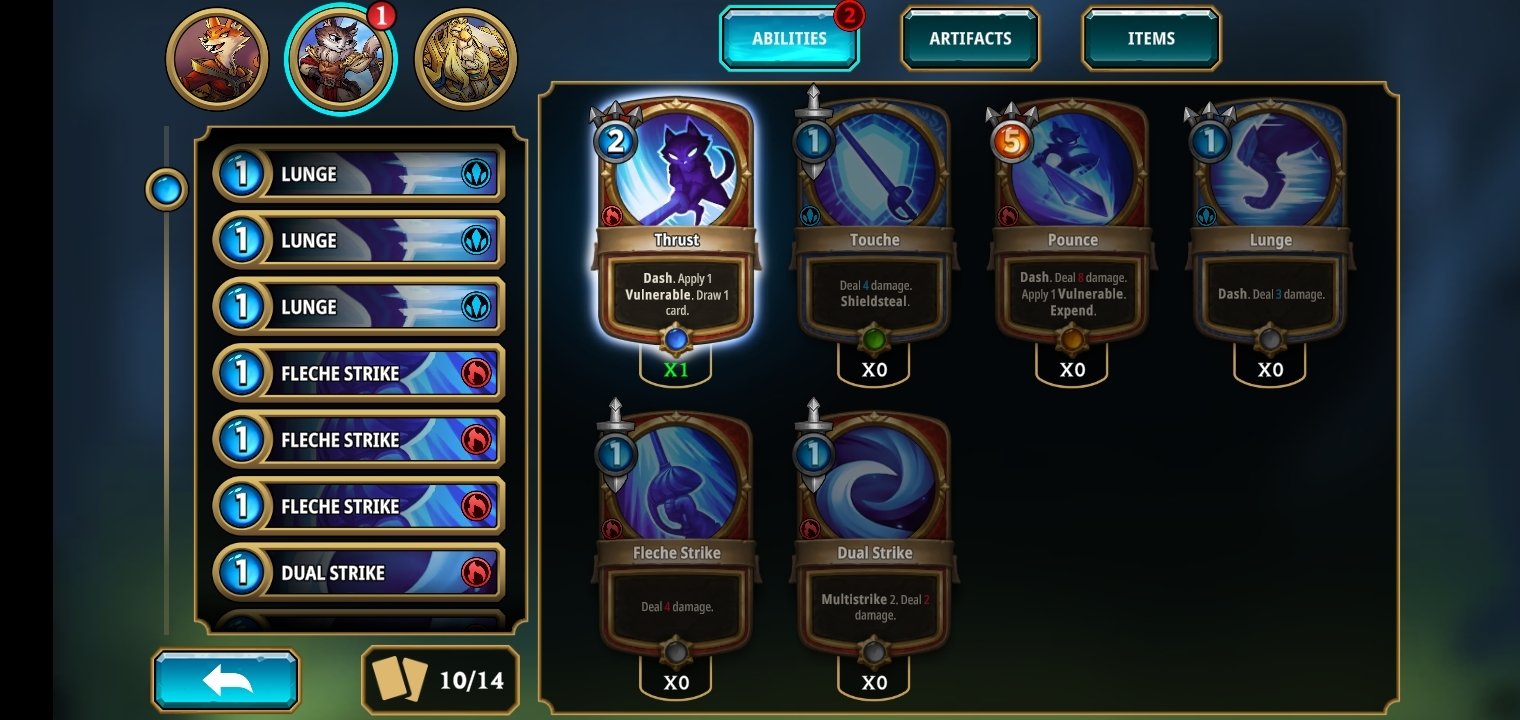Select the blonde bearded hero portrait
Image resolution: width=1520 pixels, height=720 pixels.
pyautogui.click(x=465, y=58)
